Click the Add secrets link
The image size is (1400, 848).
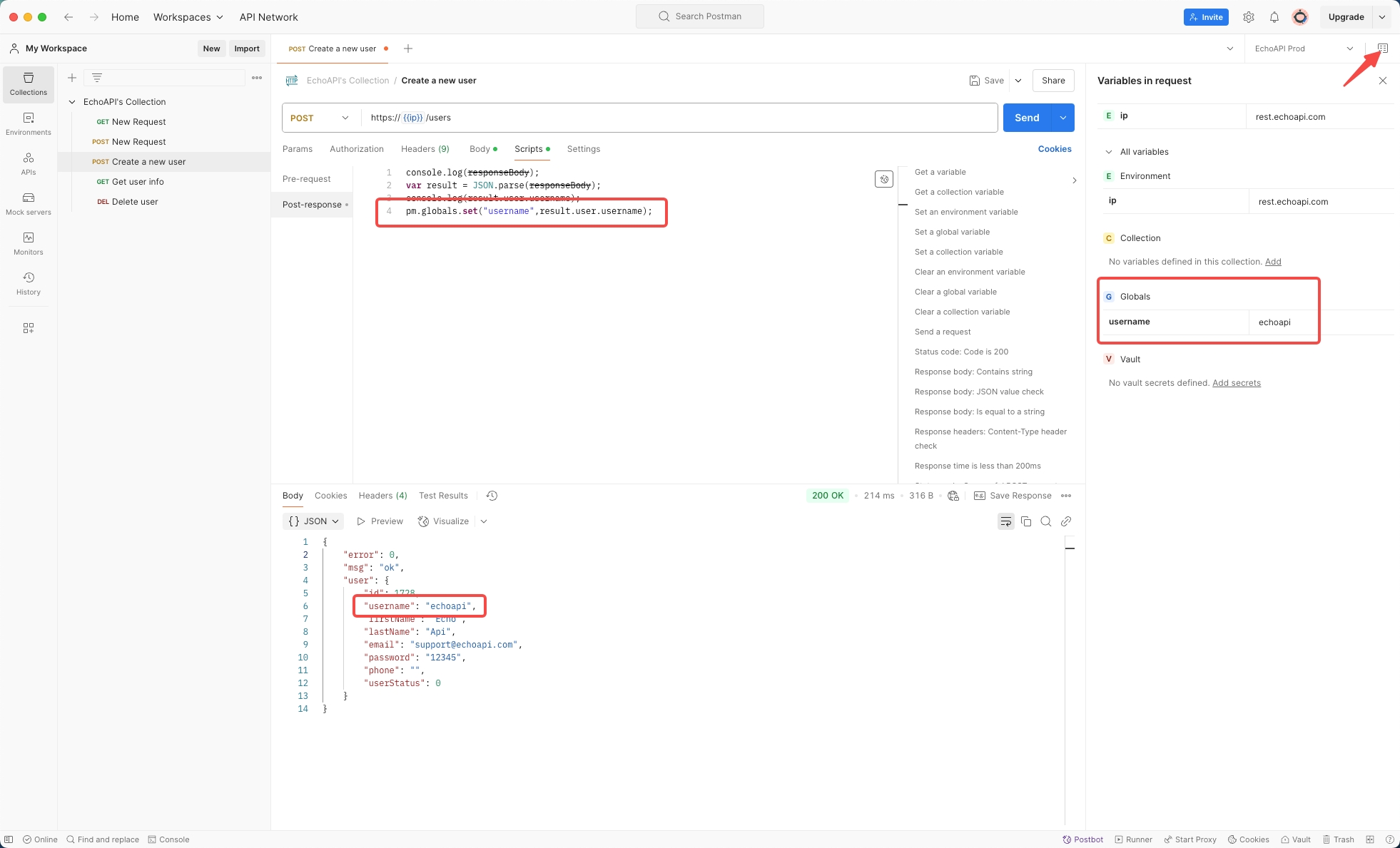click(x=1237, y=383)
